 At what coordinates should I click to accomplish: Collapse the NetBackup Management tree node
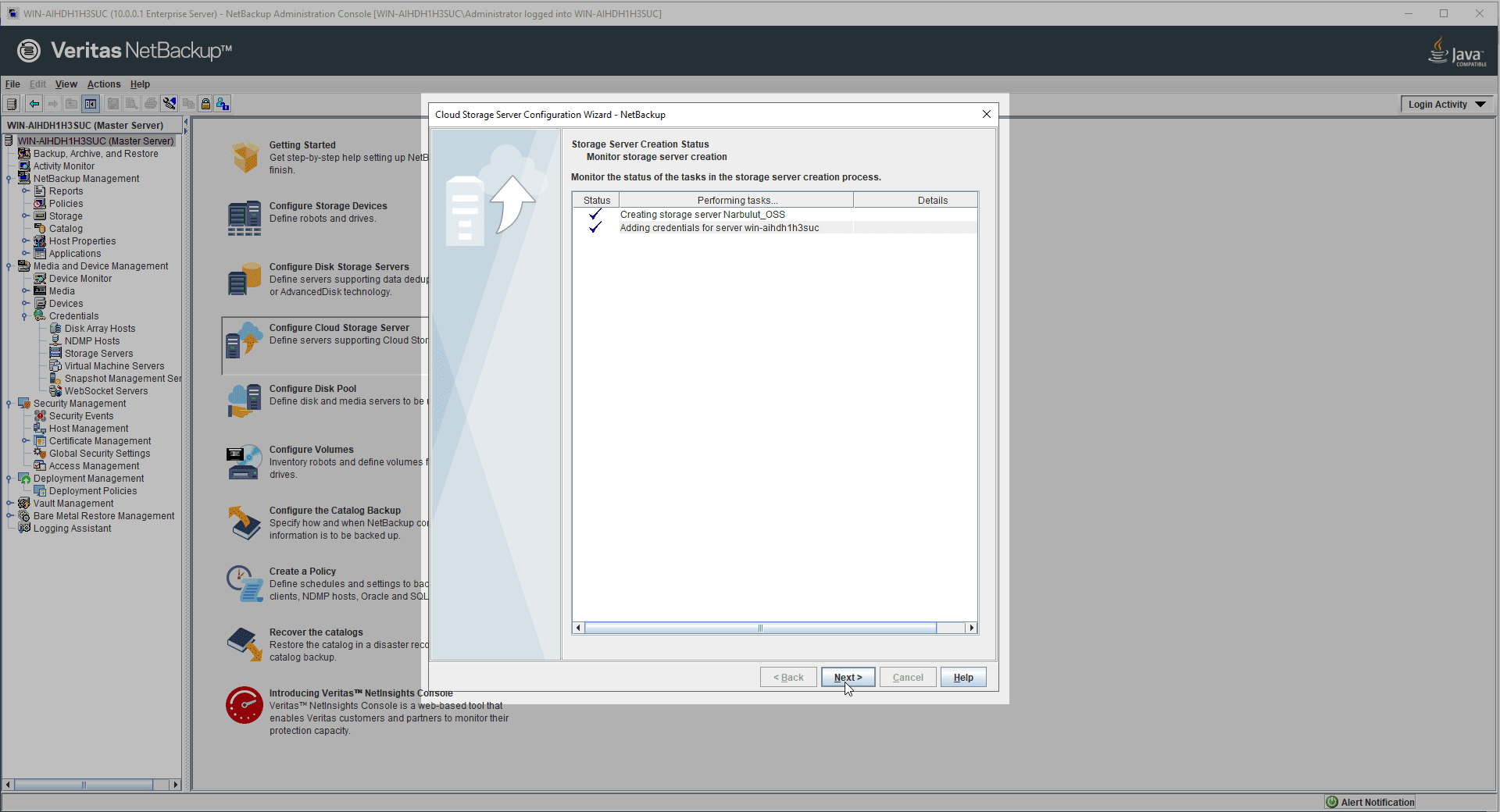pyautogui.click(x=9, y=179)
